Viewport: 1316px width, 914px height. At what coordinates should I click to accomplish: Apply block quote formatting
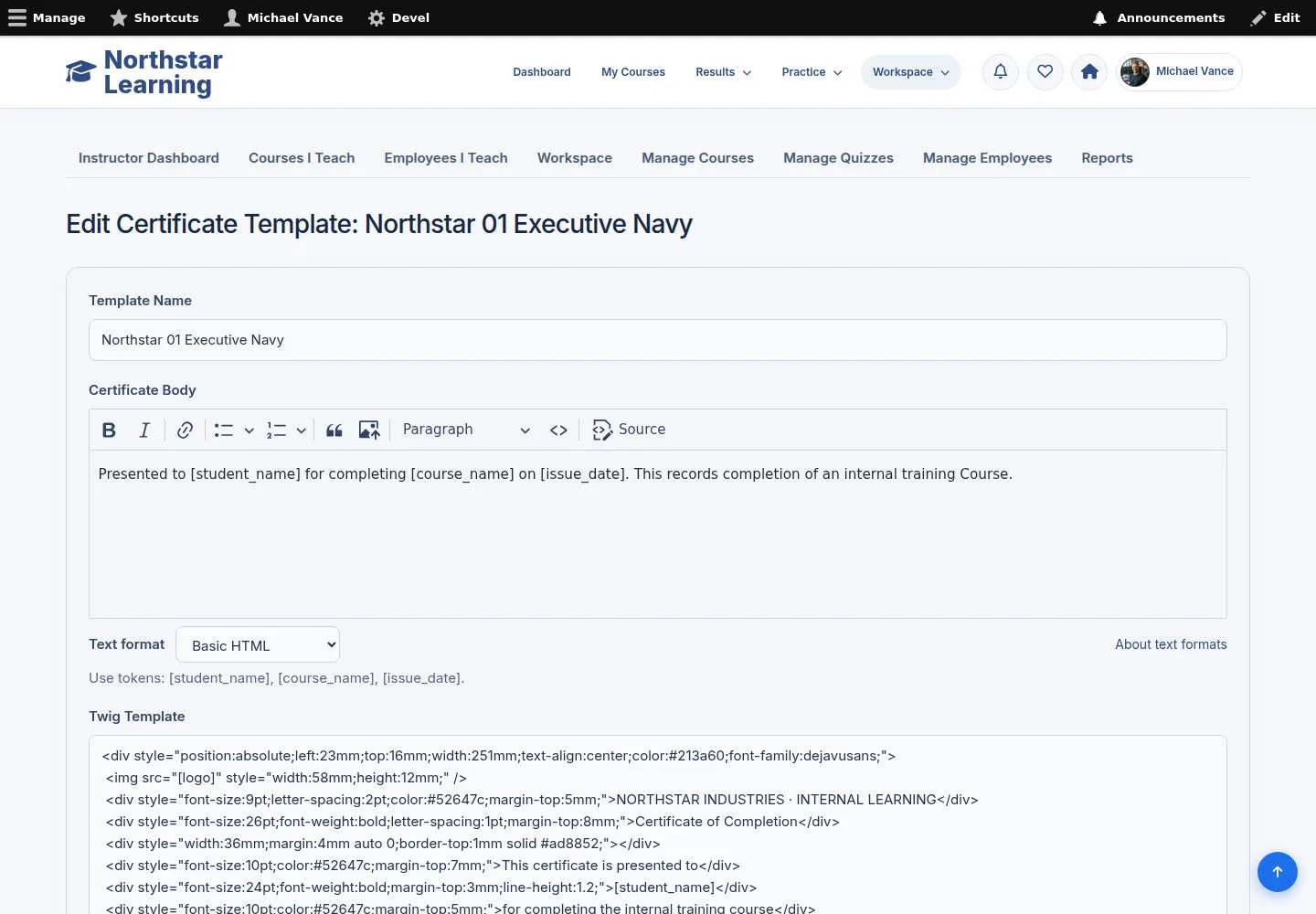coord(334,430)
